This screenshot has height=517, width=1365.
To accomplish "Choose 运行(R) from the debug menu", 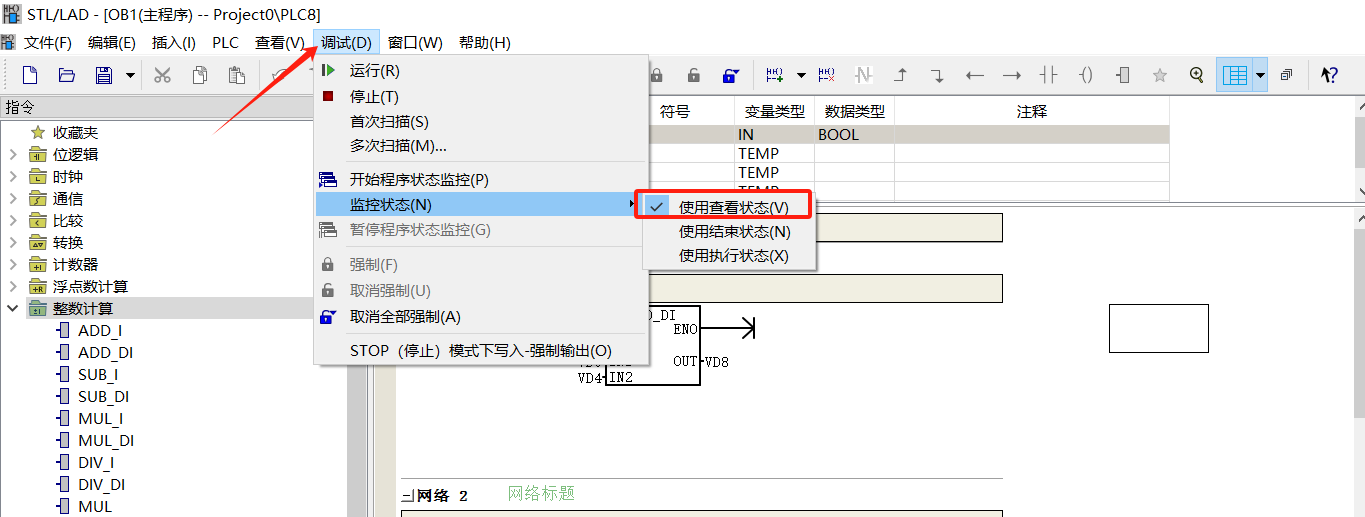I will (x=482, y=71).
